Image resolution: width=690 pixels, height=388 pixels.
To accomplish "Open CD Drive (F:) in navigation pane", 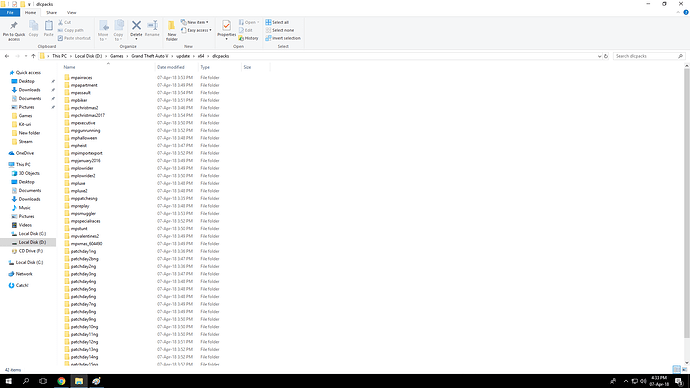I will coord(30,251).
